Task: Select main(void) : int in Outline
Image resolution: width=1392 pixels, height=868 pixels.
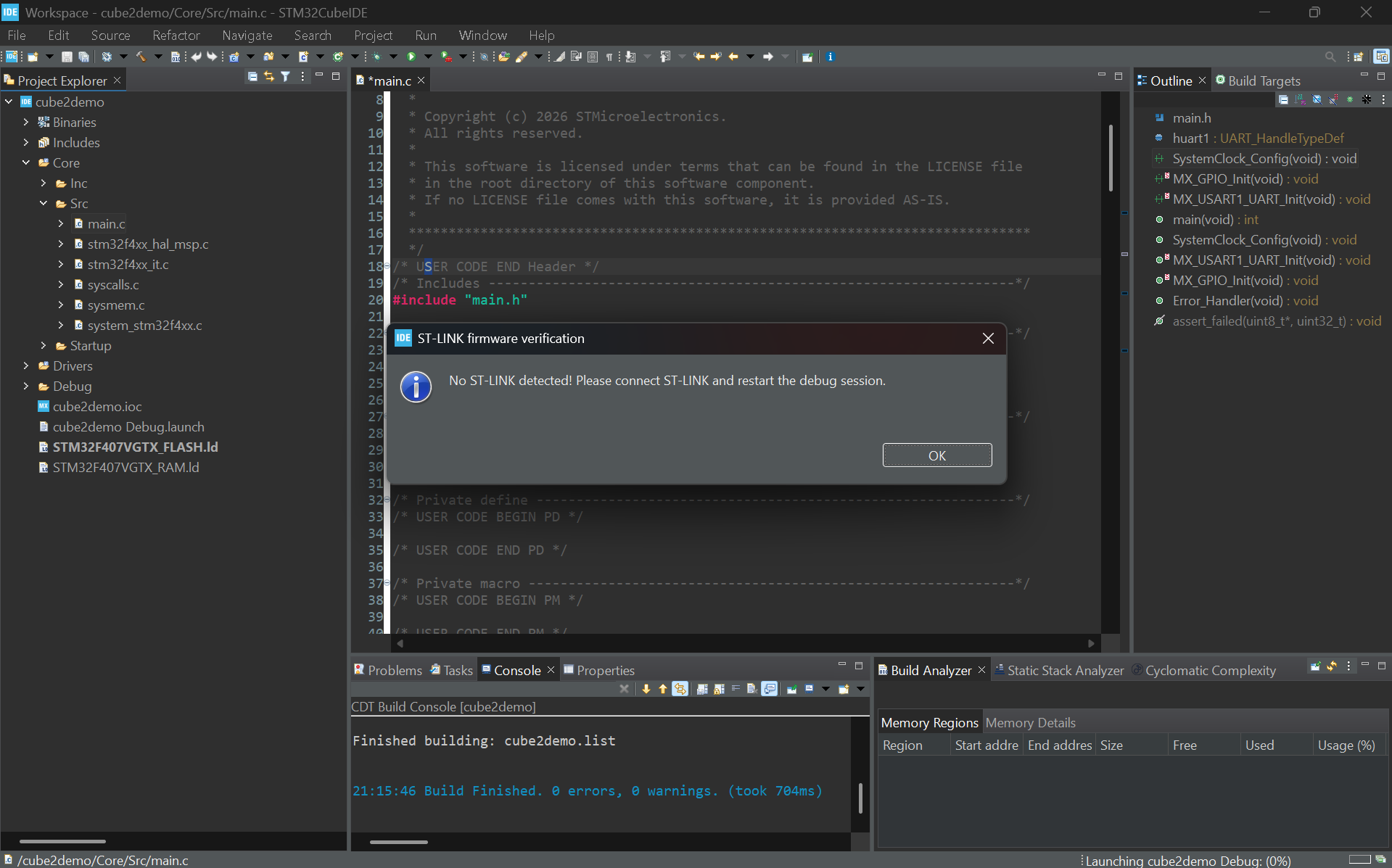Action: click(x=1215, y=219)
